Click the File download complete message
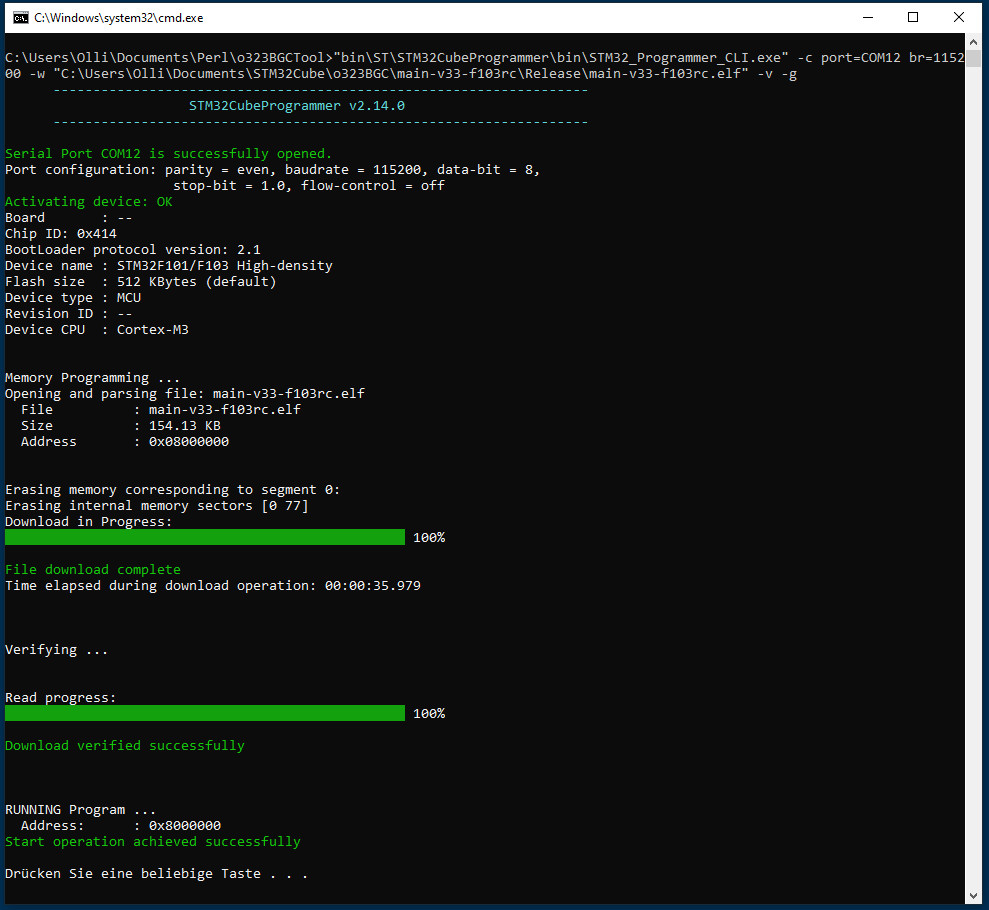Screen dimensions: 989x910 pyautogui.click(x=93, y=570)
